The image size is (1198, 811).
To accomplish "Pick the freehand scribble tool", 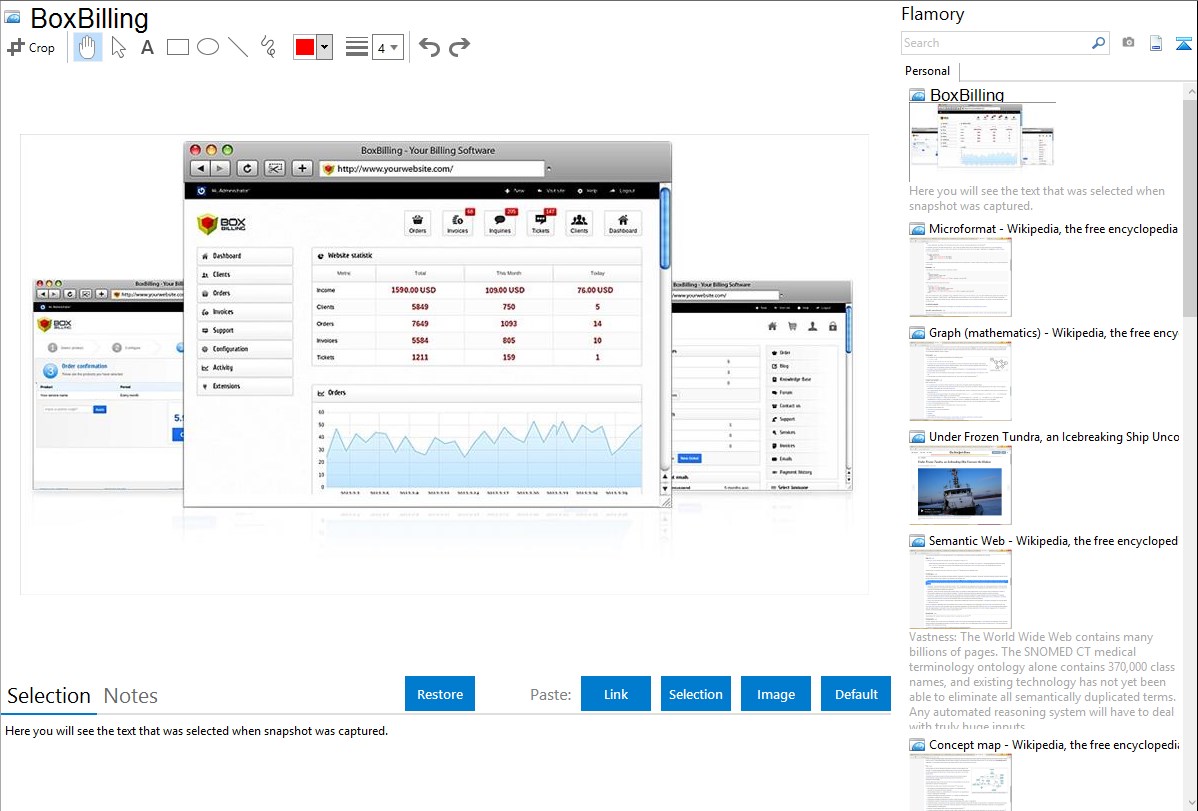I will (x=268, y=47).
